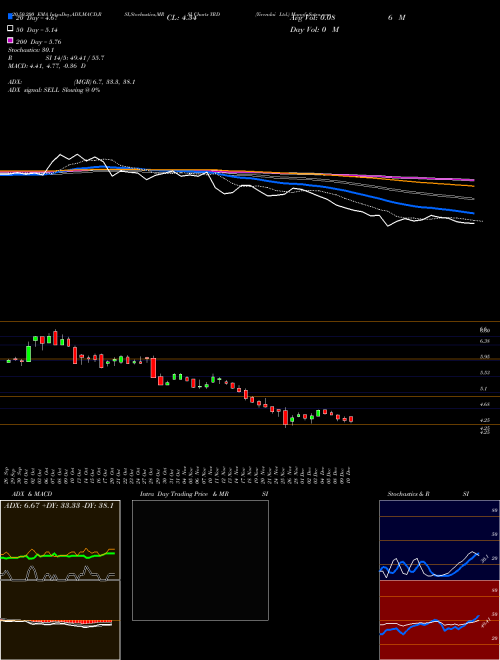Select the '50 Day = 5.14' legend text
The height and width of the screenshot is (660, 500).
tap(37, 30)
